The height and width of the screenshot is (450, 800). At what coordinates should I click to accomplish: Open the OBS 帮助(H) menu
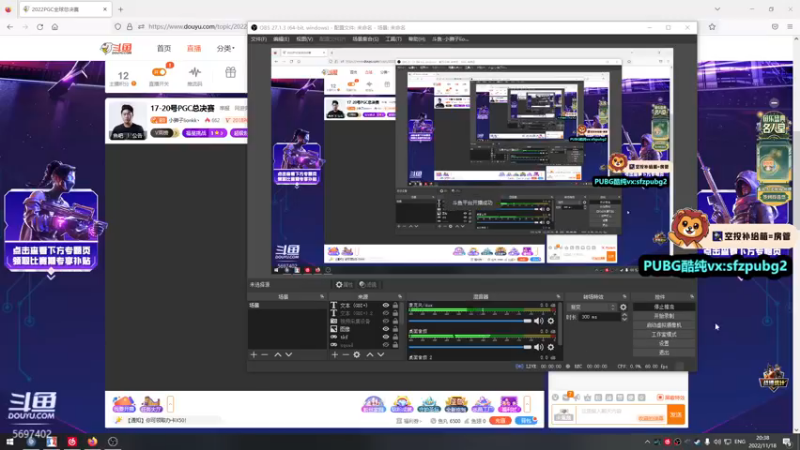click(416, 39)
